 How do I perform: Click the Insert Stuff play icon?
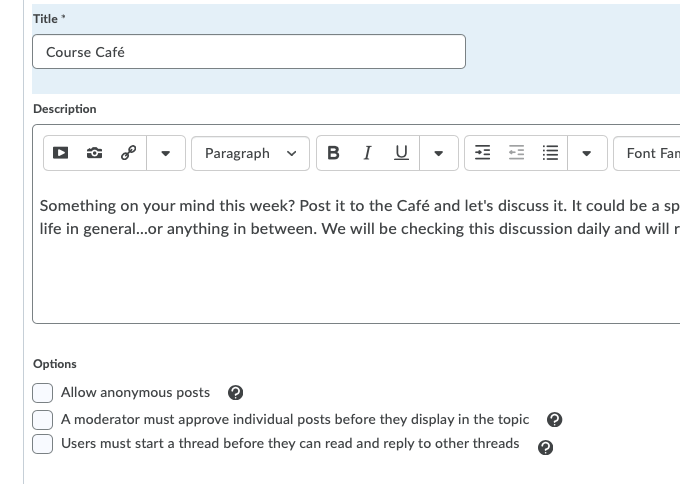pos(61,153)
